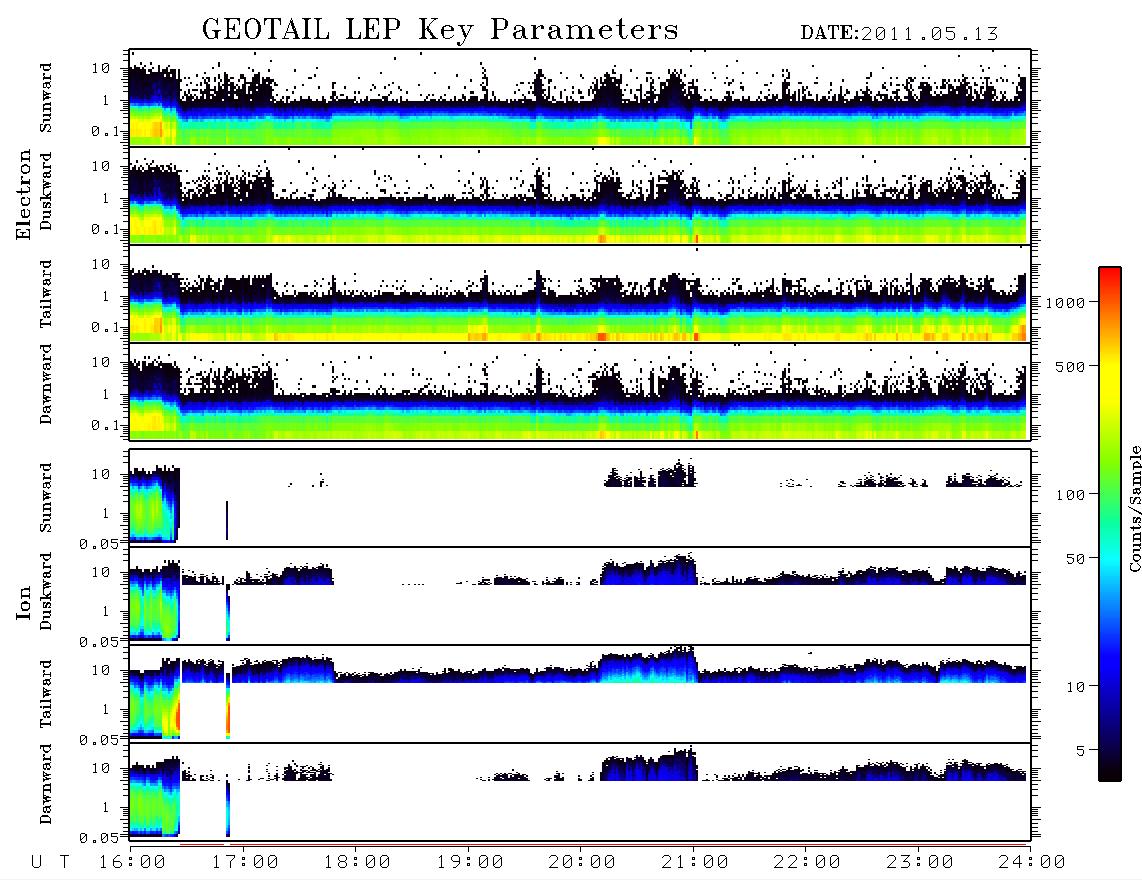Click the '0.05' tick of Ion Sunward panel
Screen dimensions: 1142x880
(x=99, y=543)
